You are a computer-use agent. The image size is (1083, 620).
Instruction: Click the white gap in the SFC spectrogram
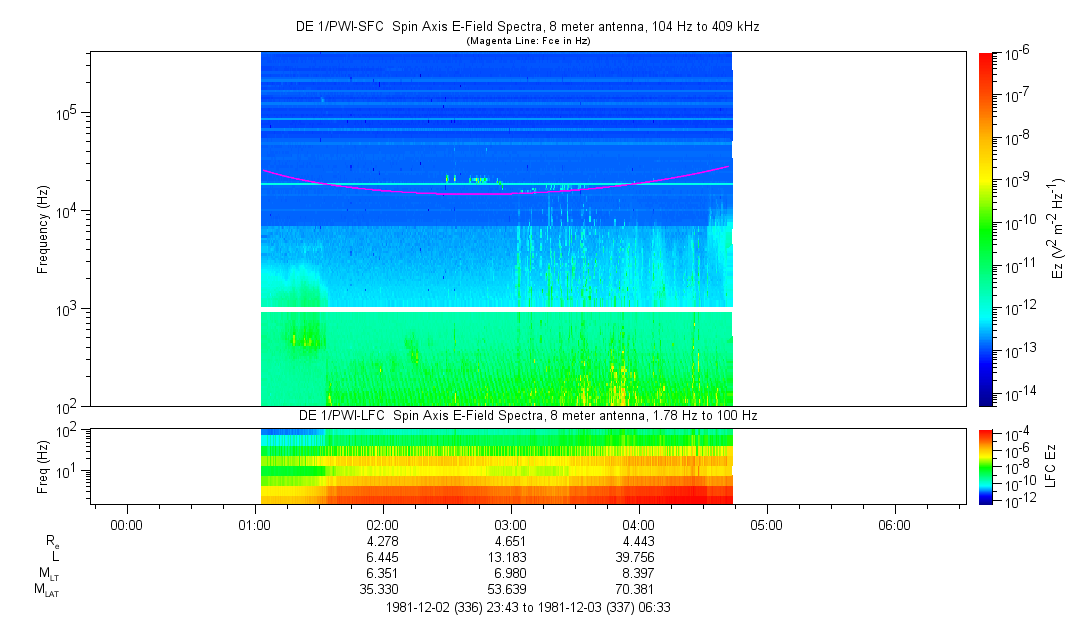(496, 309)
